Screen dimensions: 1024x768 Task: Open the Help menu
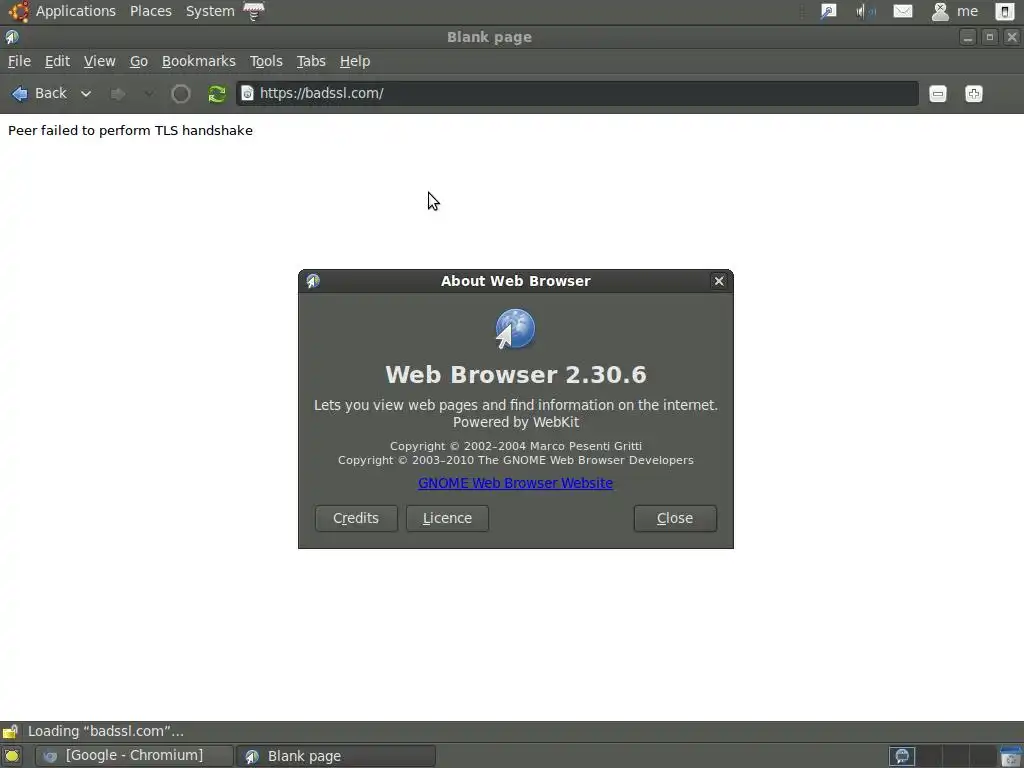pyautogui.click(x=355, y=61)
